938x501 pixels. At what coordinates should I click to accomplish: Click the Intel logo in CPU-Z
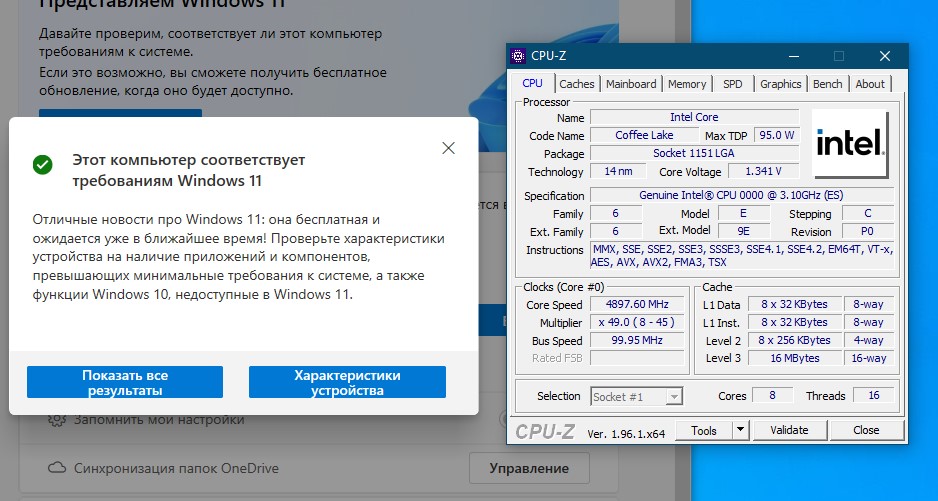tap(850, 144)
